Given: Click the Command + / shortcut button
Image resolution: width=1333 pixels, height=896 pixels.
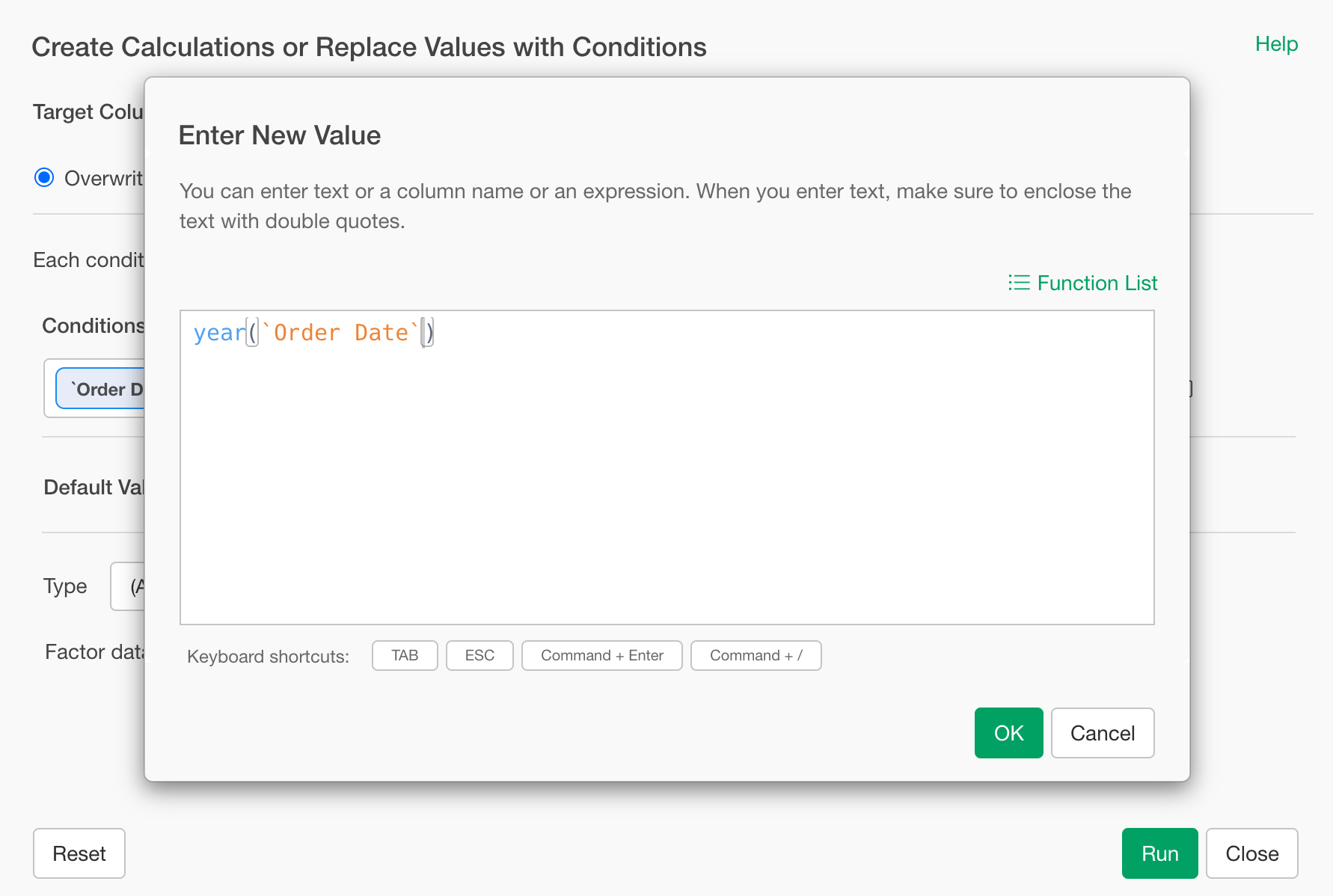Looking at the screenshot, I should point(756,656).
